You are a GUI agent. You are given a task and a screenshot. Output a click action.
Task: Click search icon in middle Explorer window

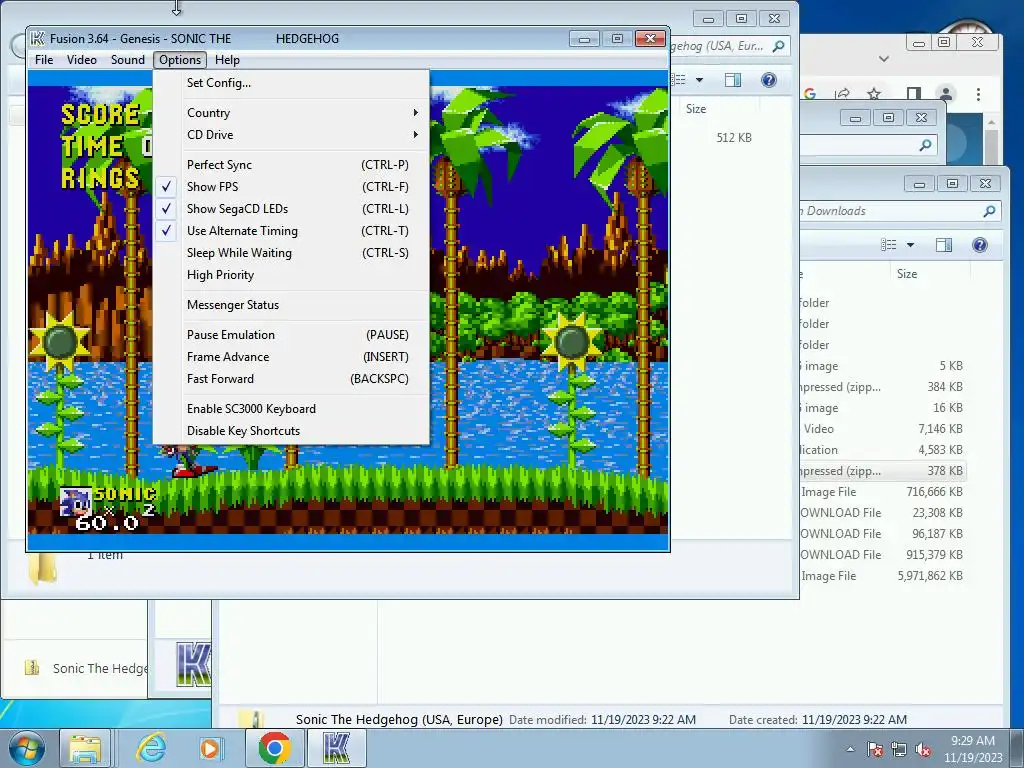pyautogui.click(x=925, y=145)
